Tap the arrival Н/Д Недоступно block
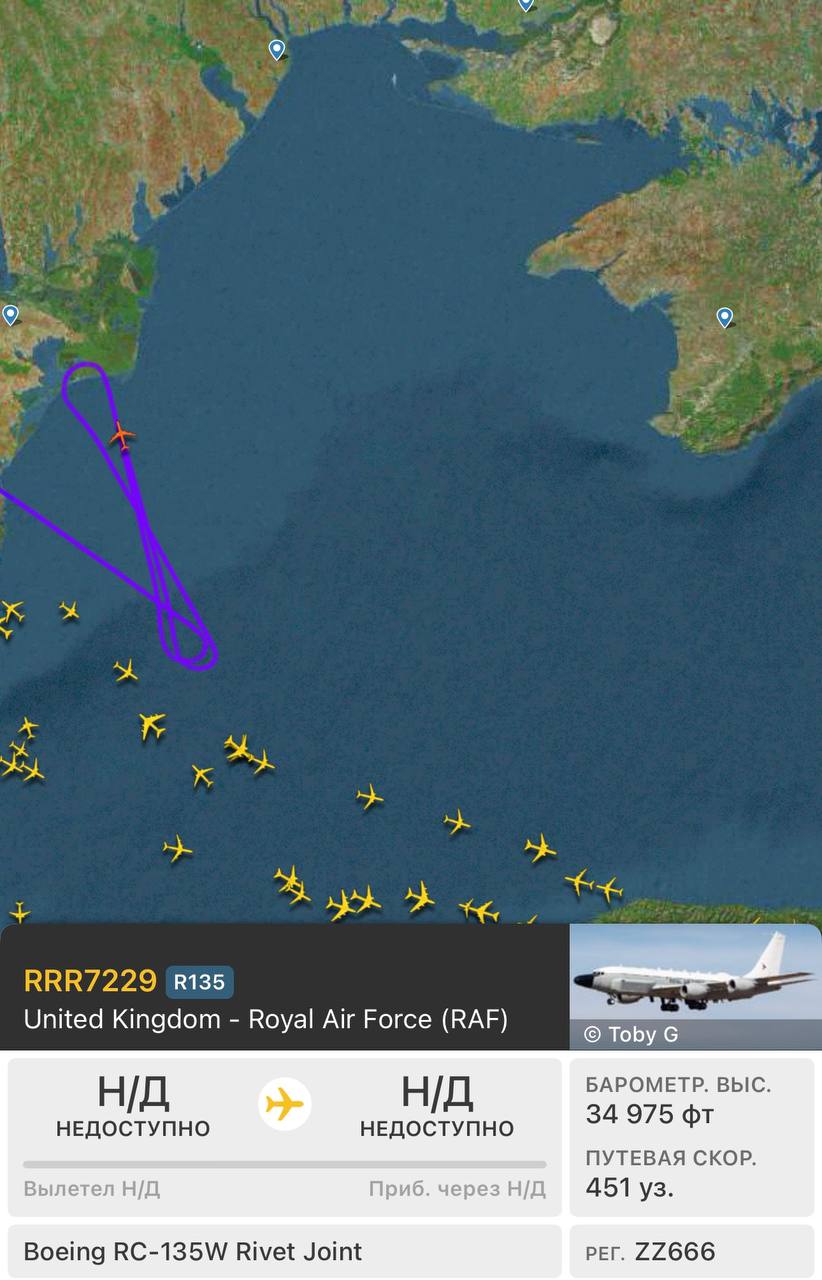The image size is (822, 1280). pyautogui.click(x=437, y=1106)
